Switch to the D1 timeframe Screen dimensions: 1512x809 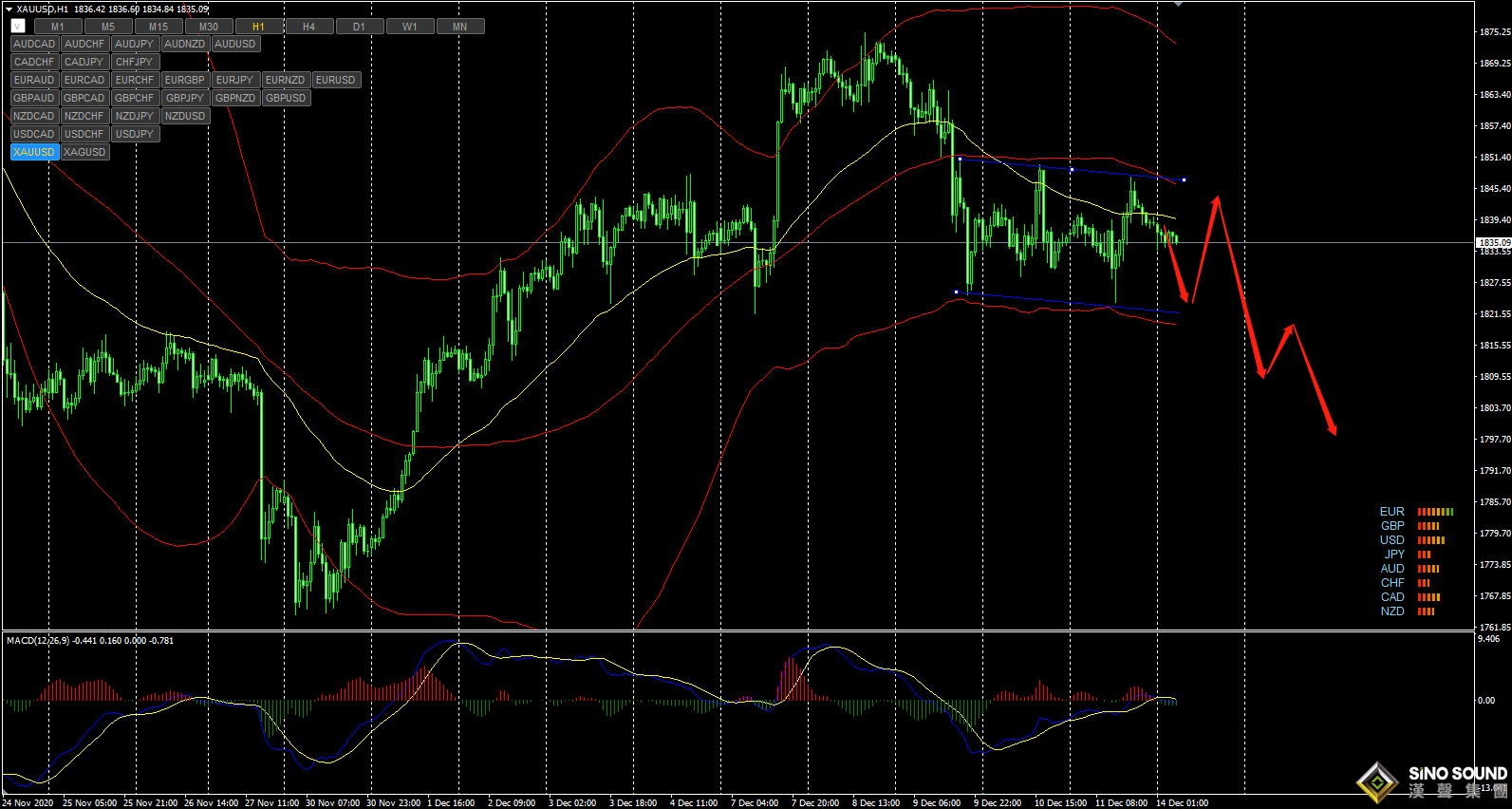click(x=359, y=27)
